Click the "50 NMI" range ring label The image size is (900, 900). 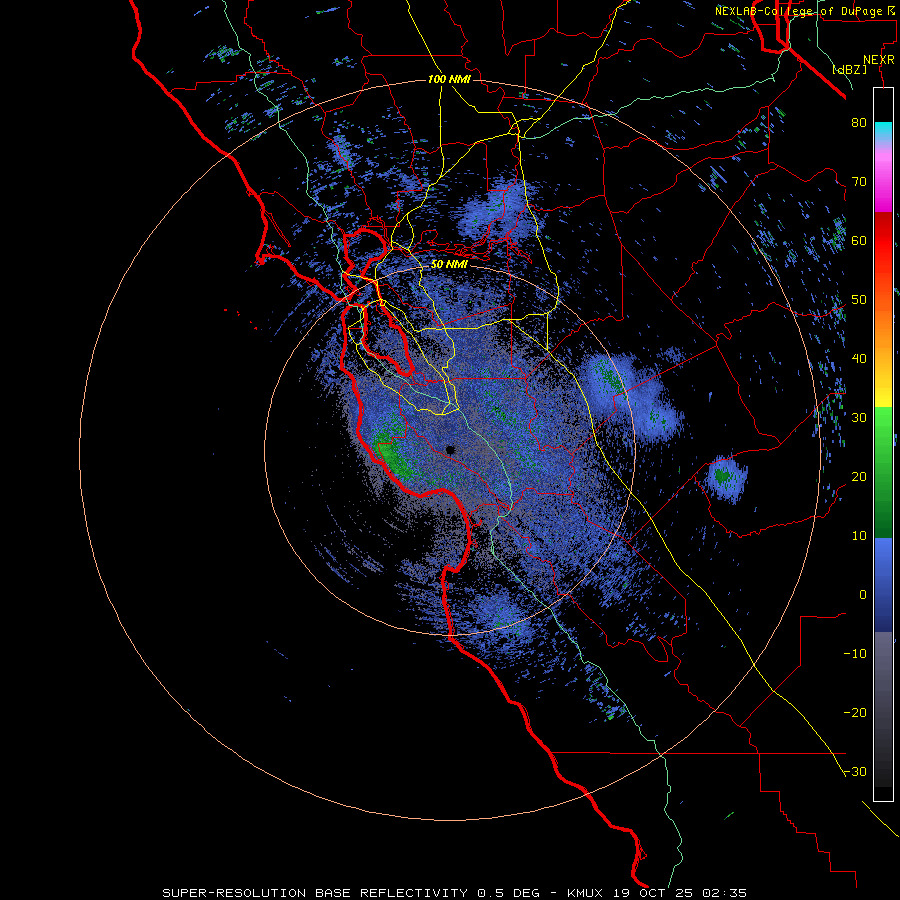click(449, 265)
